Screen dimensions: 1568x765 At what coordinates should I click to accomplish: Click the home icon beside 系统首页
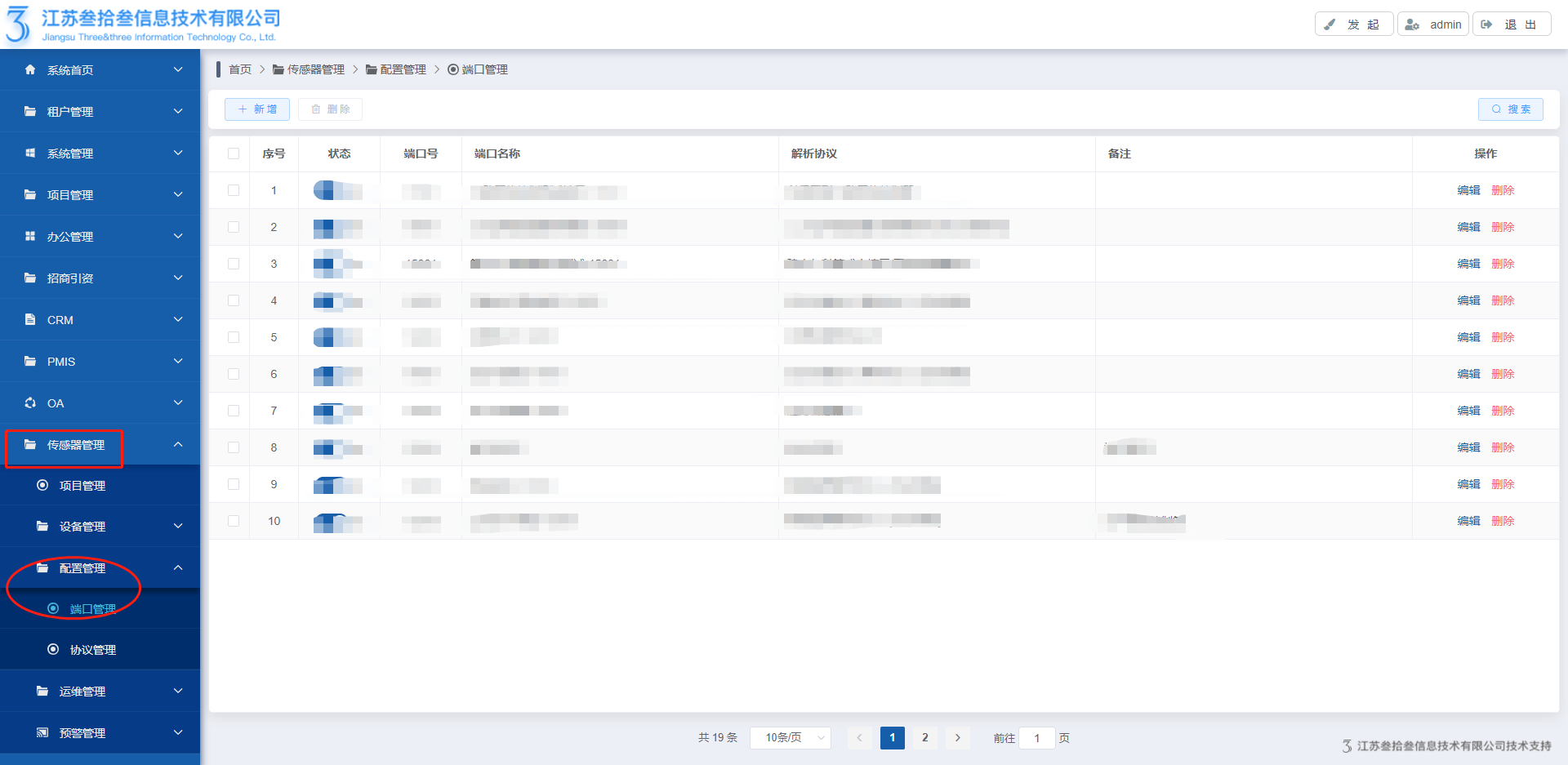30,70
